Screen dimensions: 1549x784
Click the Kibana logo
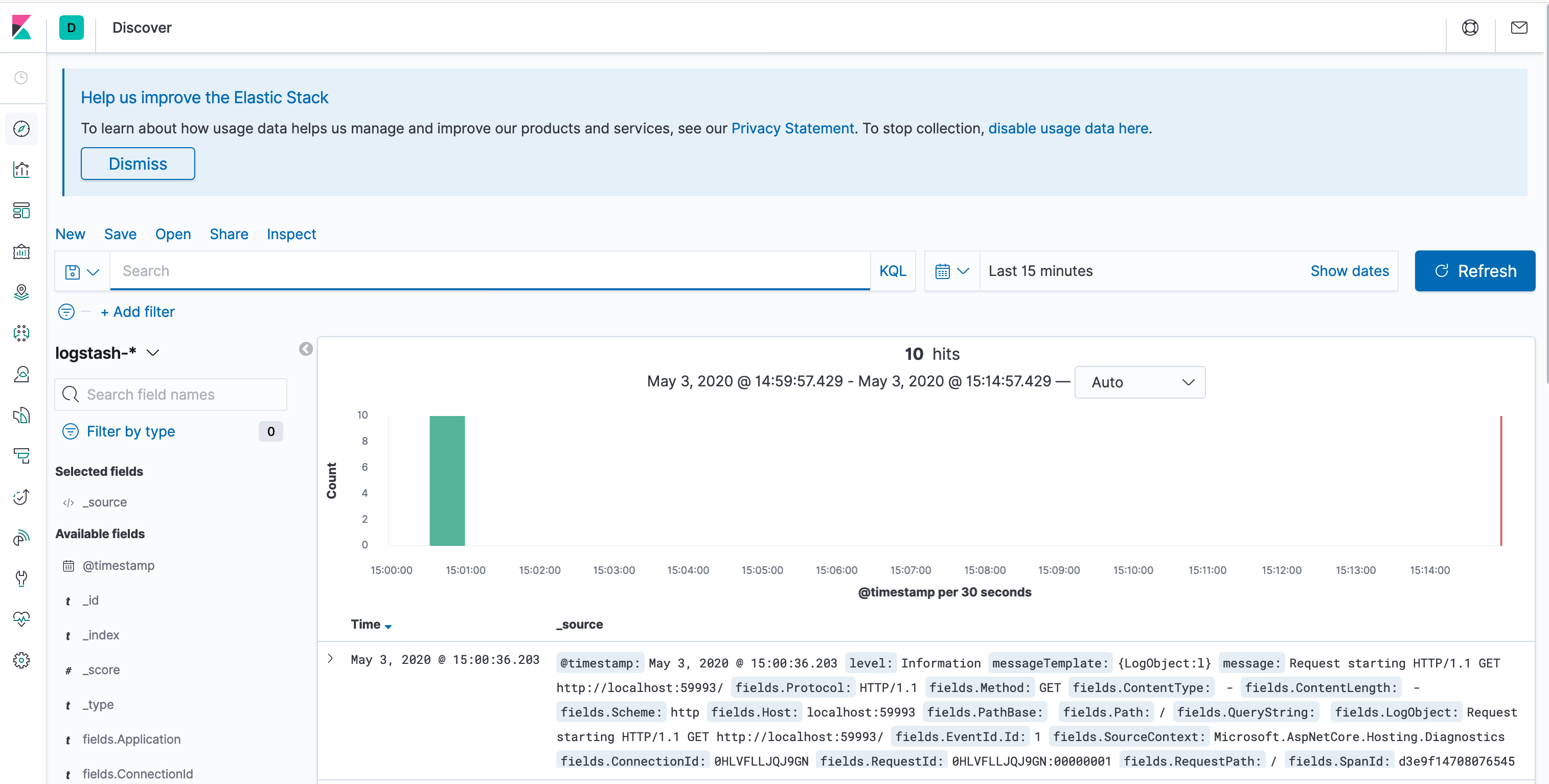21,28
